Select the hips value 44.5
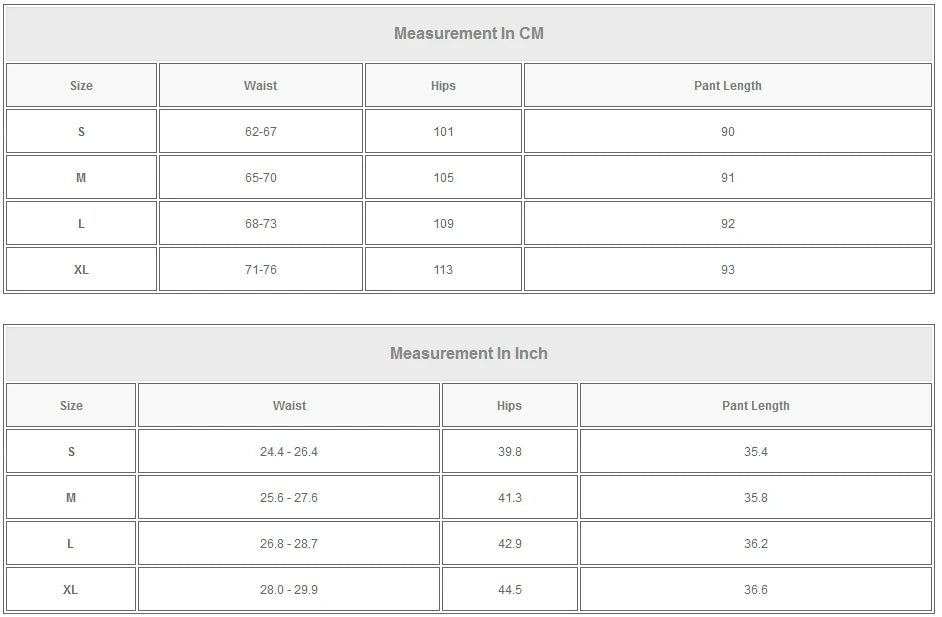 [509, 590]
